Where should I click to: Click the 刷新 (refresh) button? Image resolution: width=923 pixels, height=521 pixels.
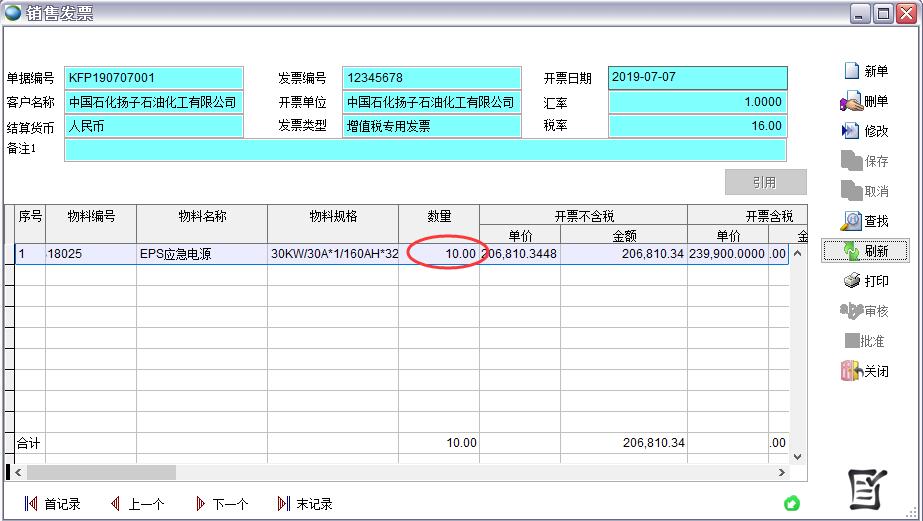(x=865, y=251)
